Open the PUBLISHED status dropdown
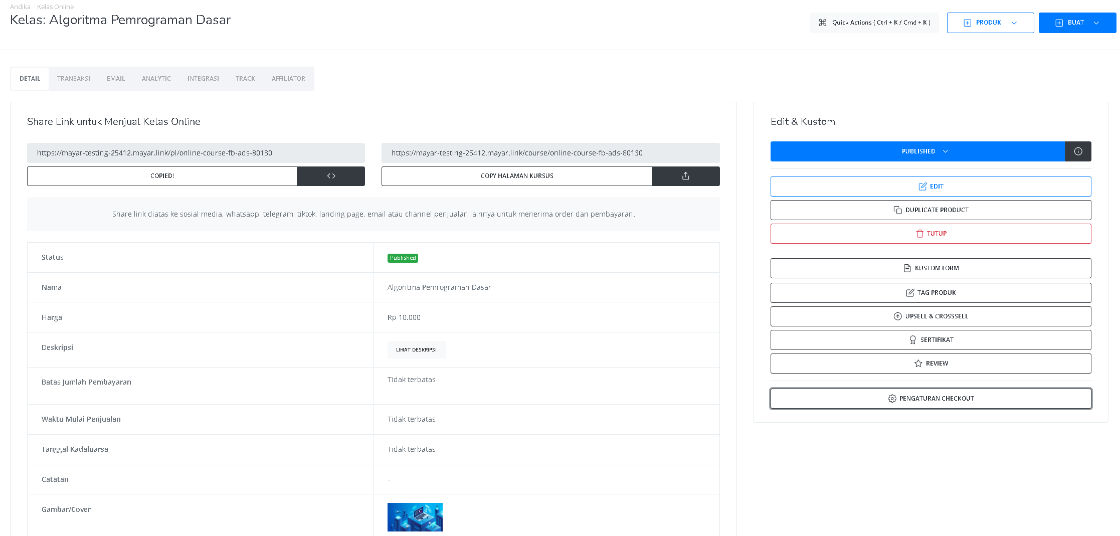 pos(917,152)
